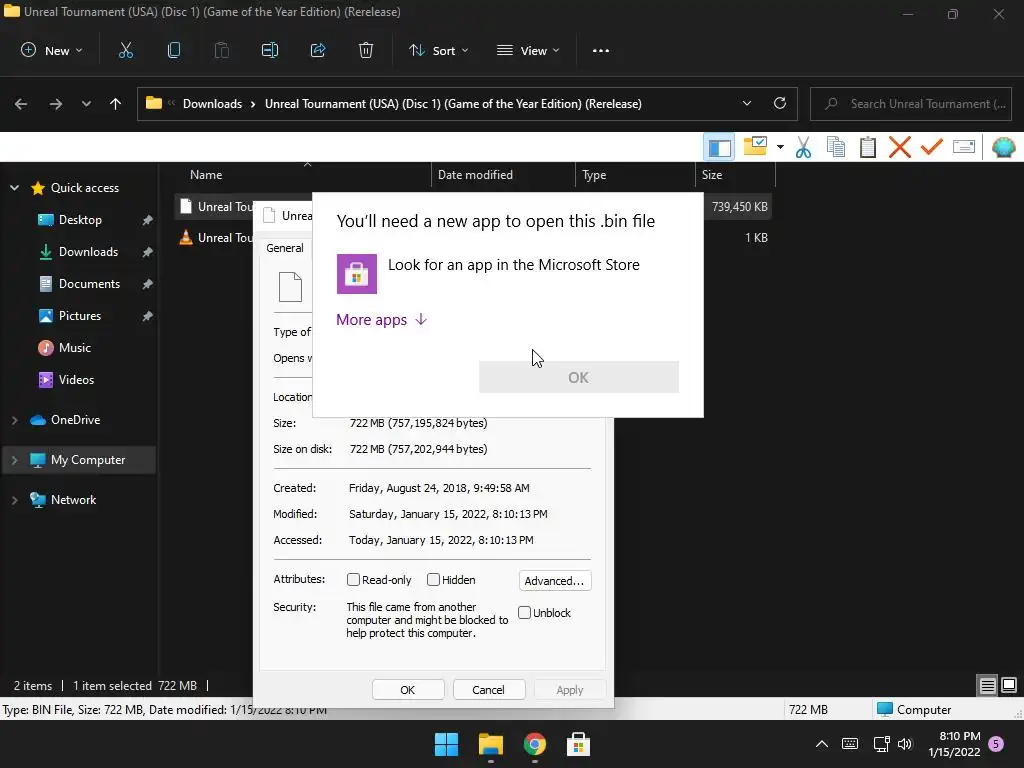This screenshot has height=768, width=1024.
Task: Open Music in Quick access
Action: [74, 348]
